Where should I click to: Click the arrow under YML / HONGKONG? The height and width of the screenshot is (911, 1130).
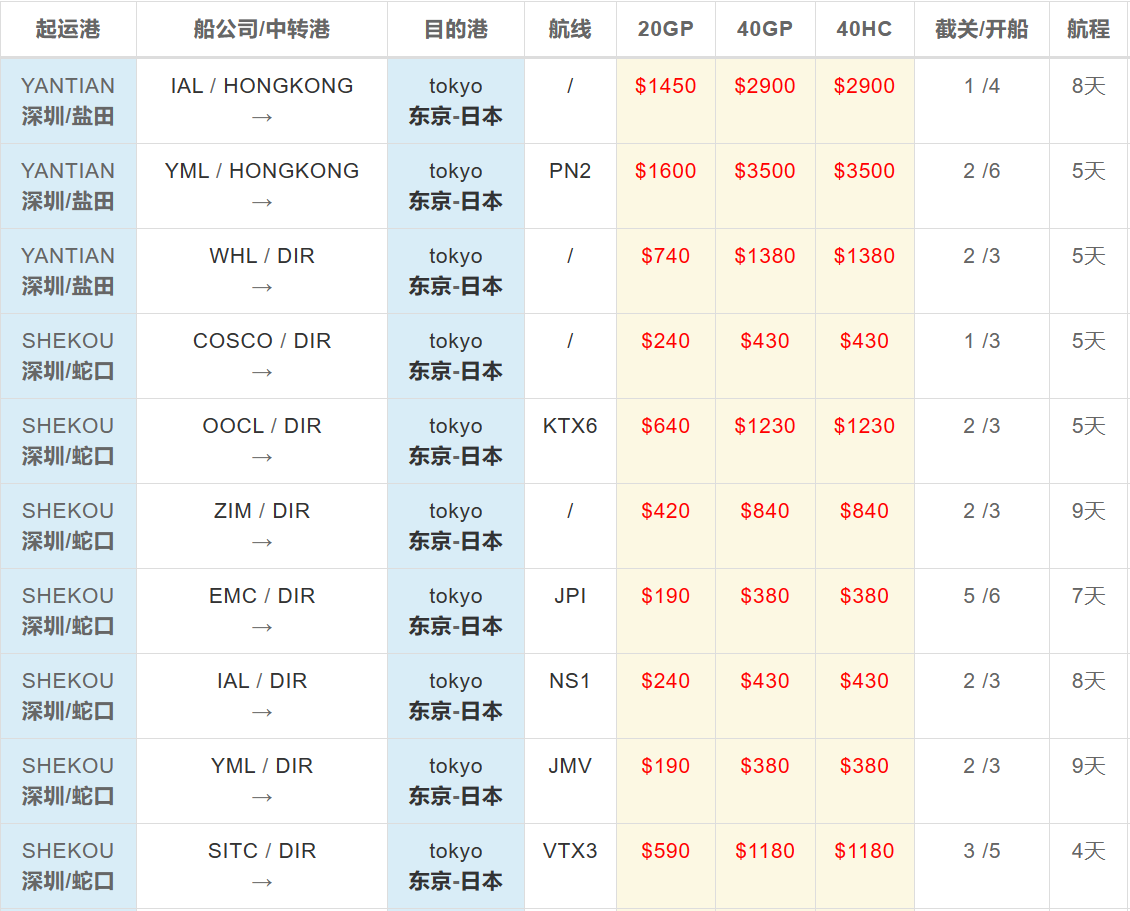tap(262, 202)
